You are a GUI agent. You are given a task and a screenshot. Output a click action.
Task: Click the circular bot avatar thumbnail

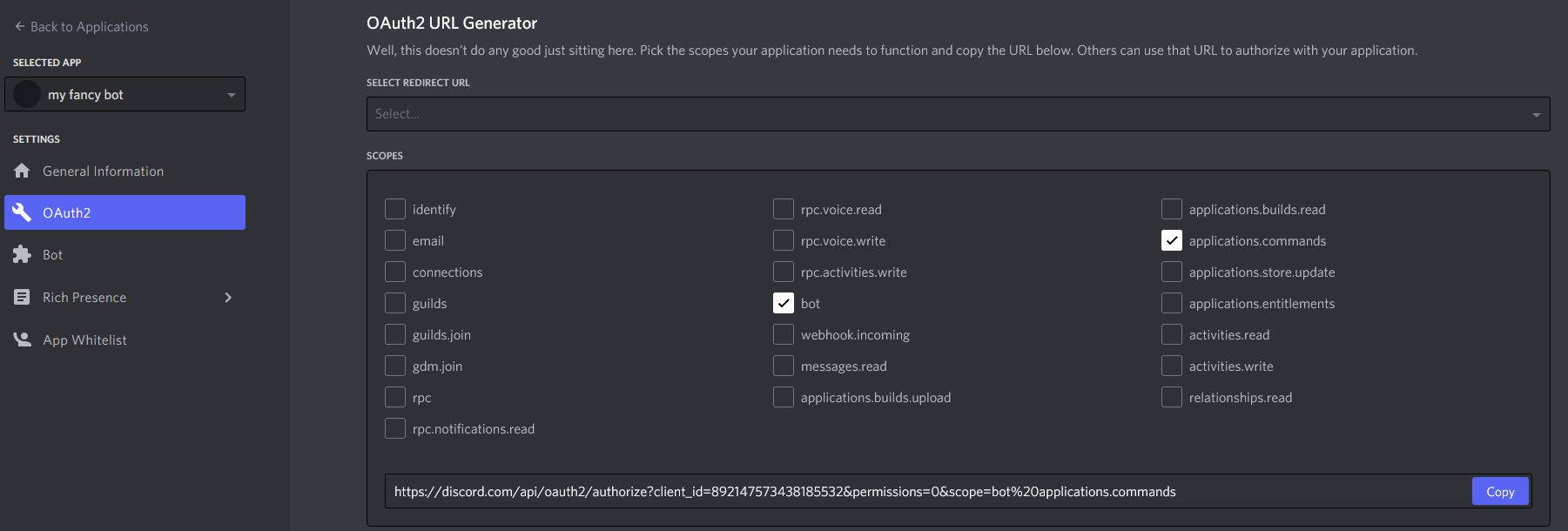(27, 93)
